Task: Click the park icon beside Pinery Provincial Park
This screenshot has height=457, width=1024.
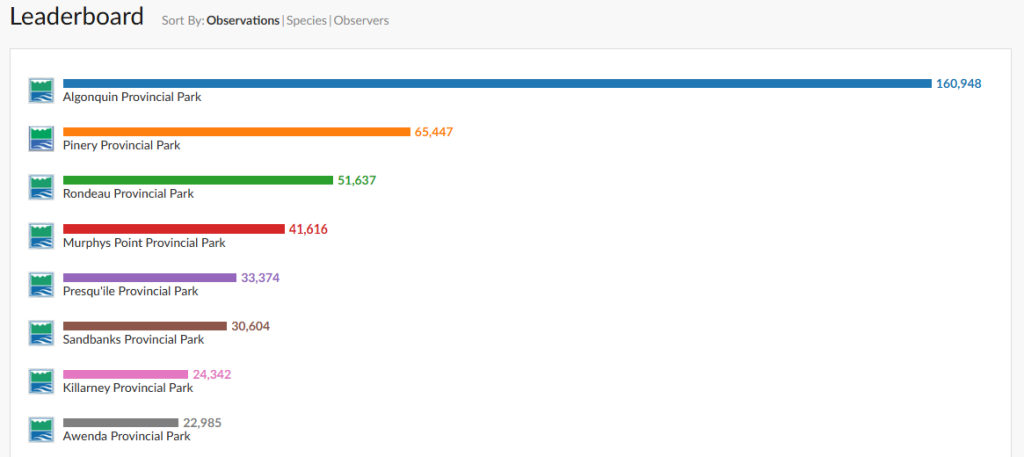Action: point(41,138)
